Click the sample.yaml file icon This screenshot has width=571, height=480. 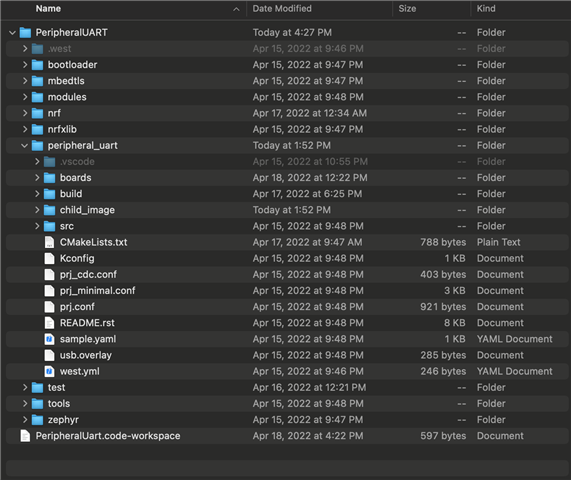coord(49,339)
